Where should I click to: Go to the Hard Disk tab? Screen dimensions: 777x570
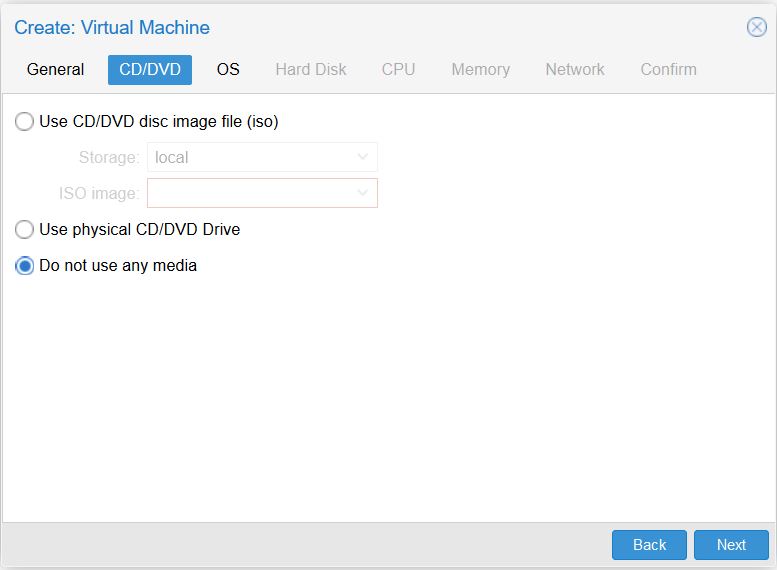pyautogui.click(x=311, y=69)
